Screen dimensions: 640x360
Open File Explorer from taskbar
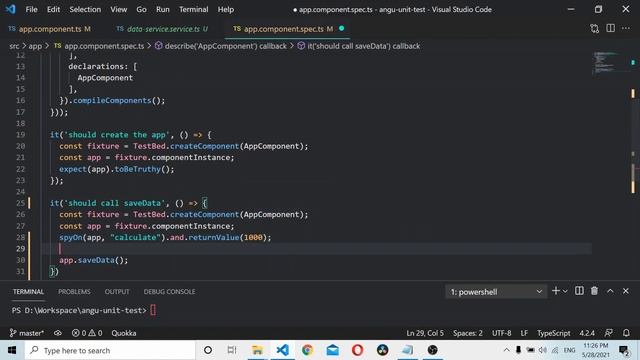tap(257, 350)
